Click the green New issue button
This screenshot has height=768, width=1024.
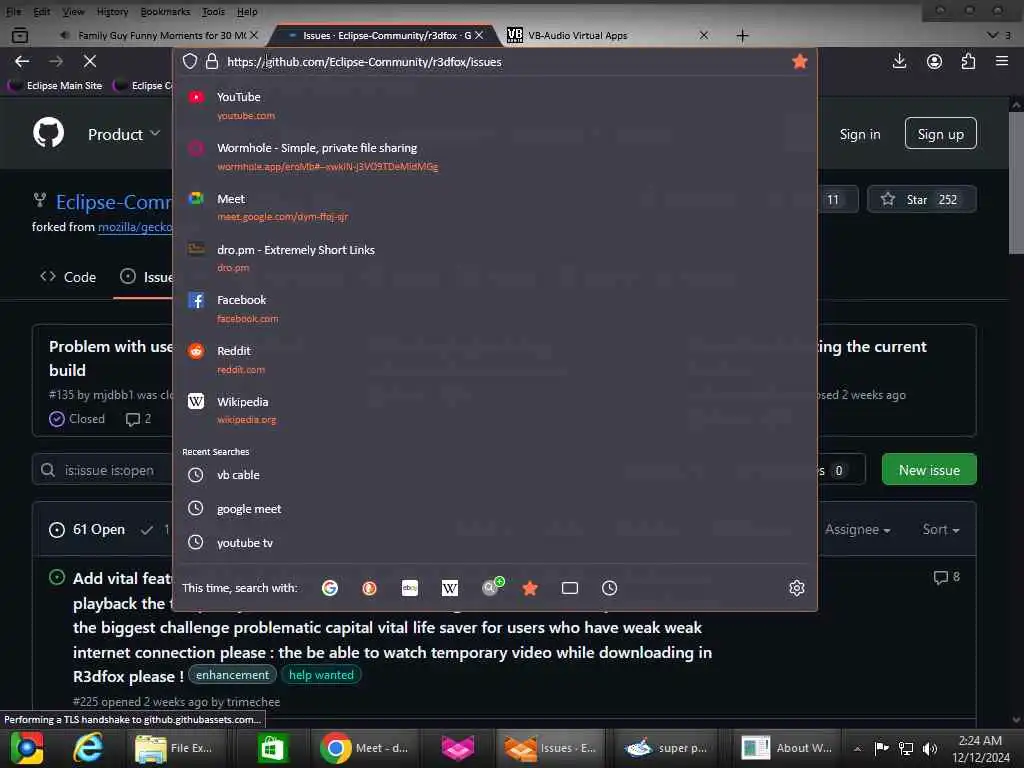pos(929,470)
